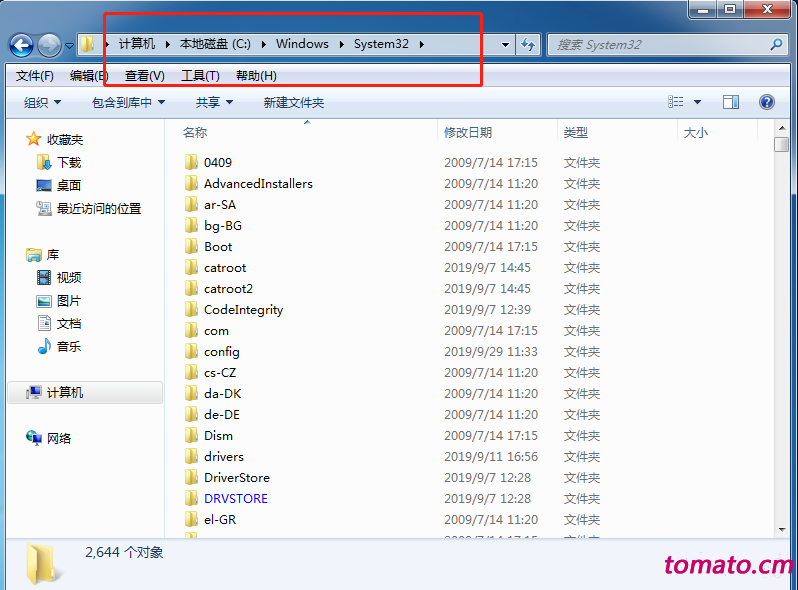Select System32 in the address breadcrumb

click(x=381, y=44)
